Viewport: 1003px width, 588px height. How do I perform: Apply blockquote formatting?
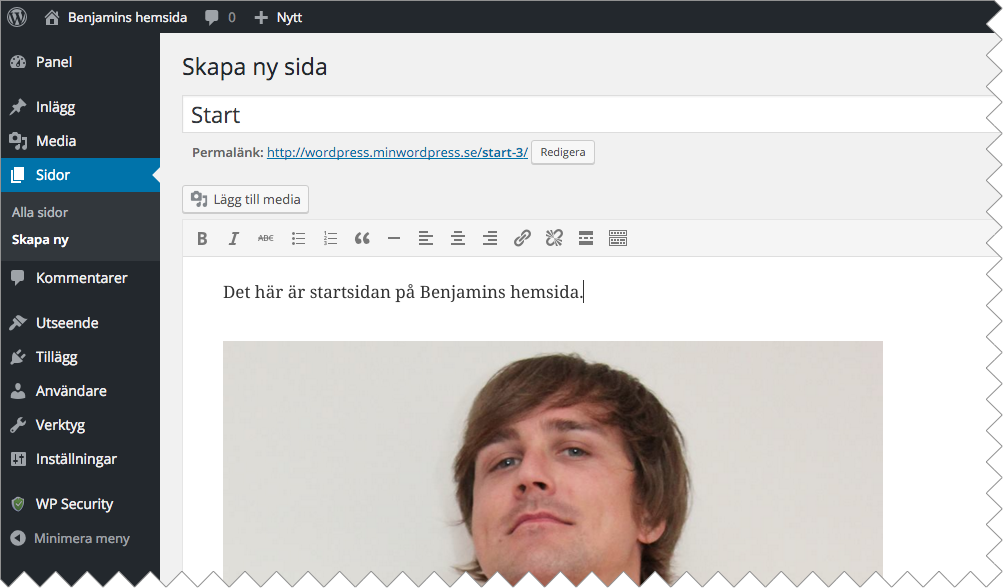[362, 239]
